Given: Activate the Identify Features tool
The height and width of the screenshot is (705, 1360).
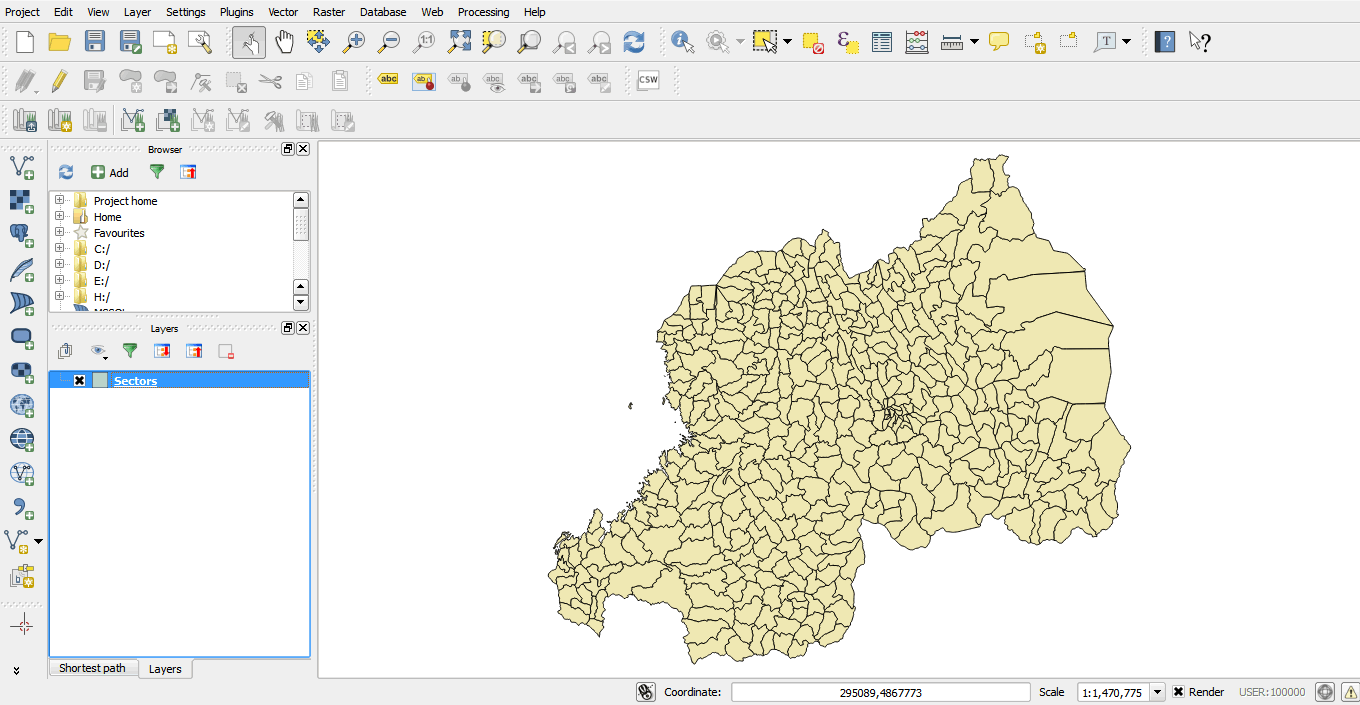Looking at the screenshot, I should pos(683,42).
